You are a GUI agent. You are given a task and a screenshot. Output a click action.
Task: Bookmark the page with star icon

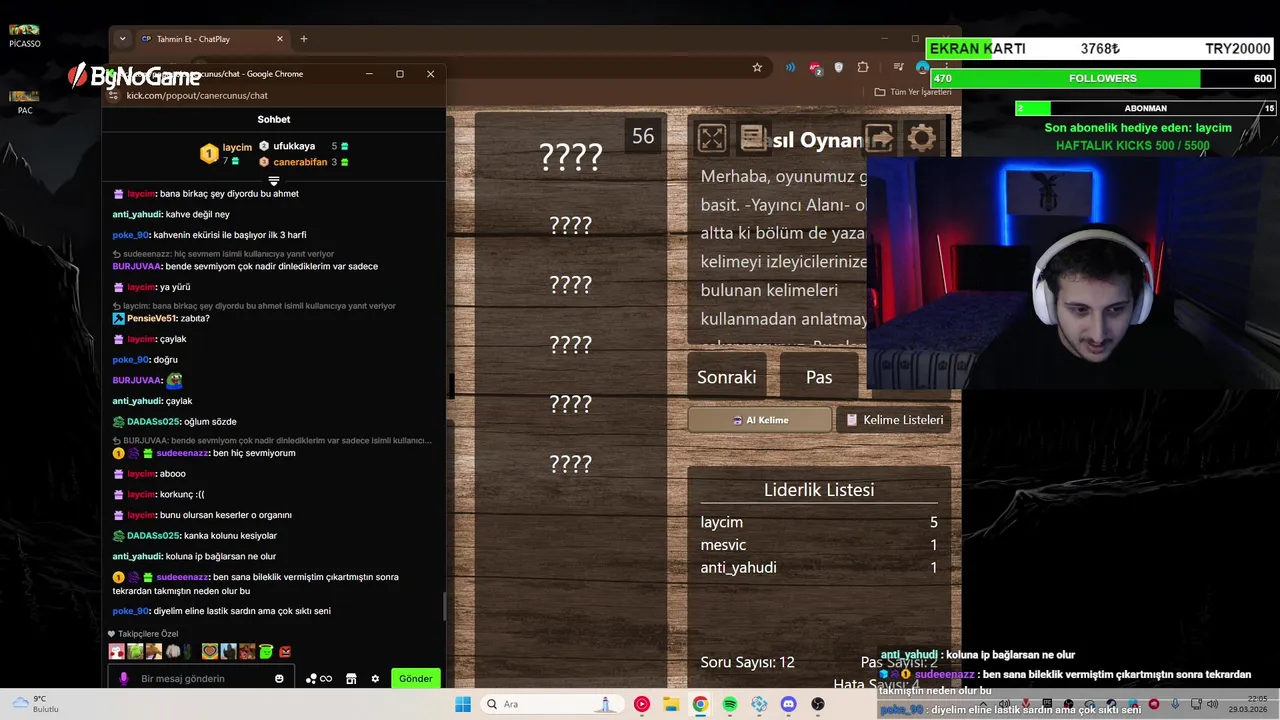coord(757,67)
